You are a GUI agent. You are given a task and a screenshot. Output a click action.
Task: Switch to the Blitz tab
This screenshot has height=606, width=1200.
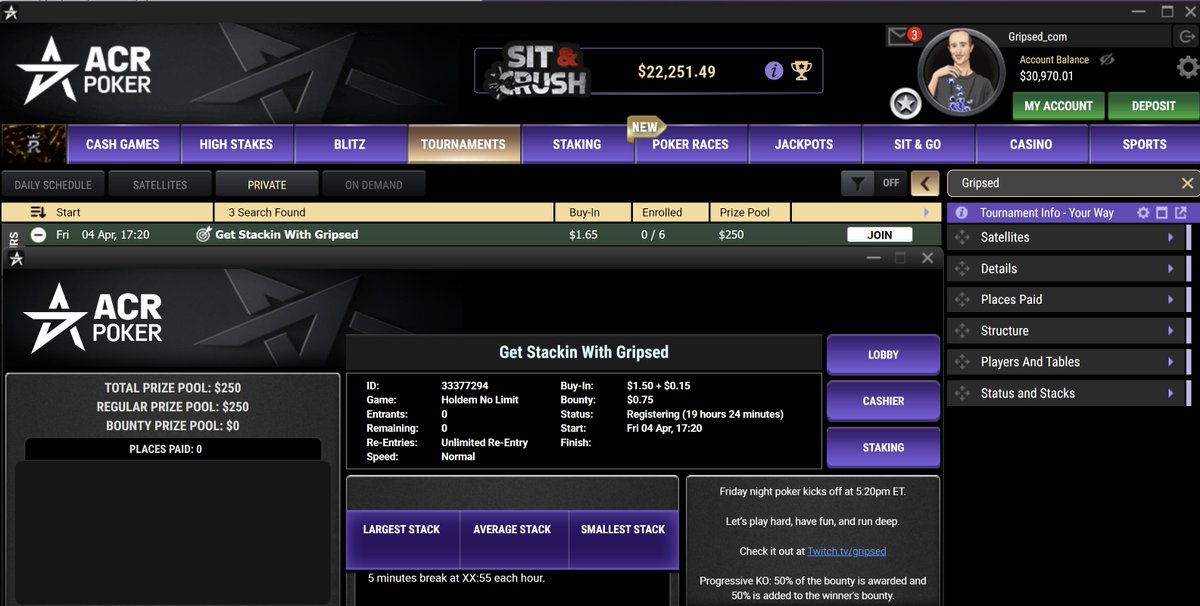(349, 144)
